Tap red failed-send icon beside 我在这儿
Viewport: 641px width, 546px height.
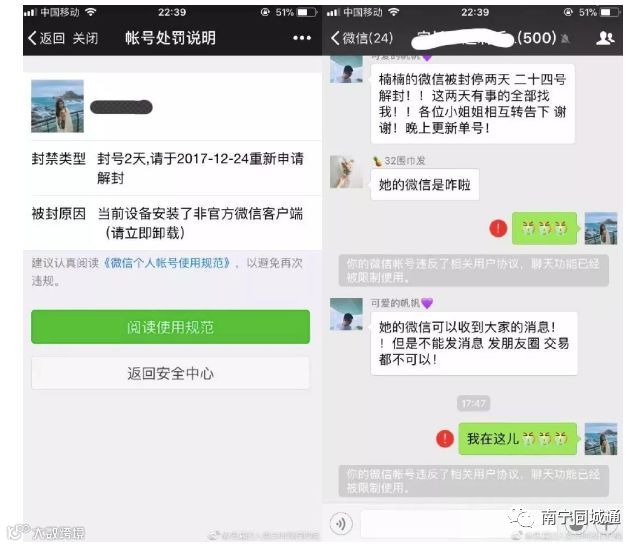pyautogui.click(x=445, y=439)
